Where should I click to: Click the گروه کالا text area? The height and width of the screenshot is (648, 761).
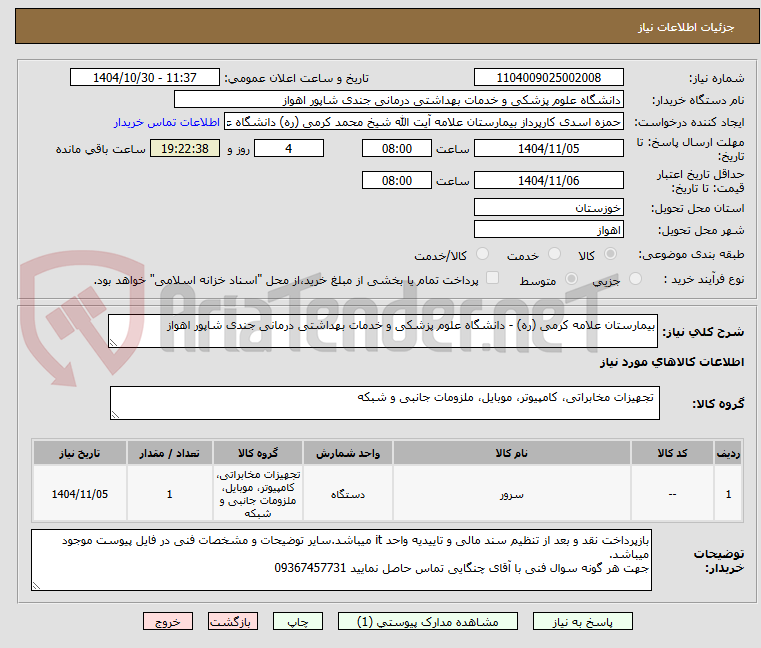pos(385,403)
